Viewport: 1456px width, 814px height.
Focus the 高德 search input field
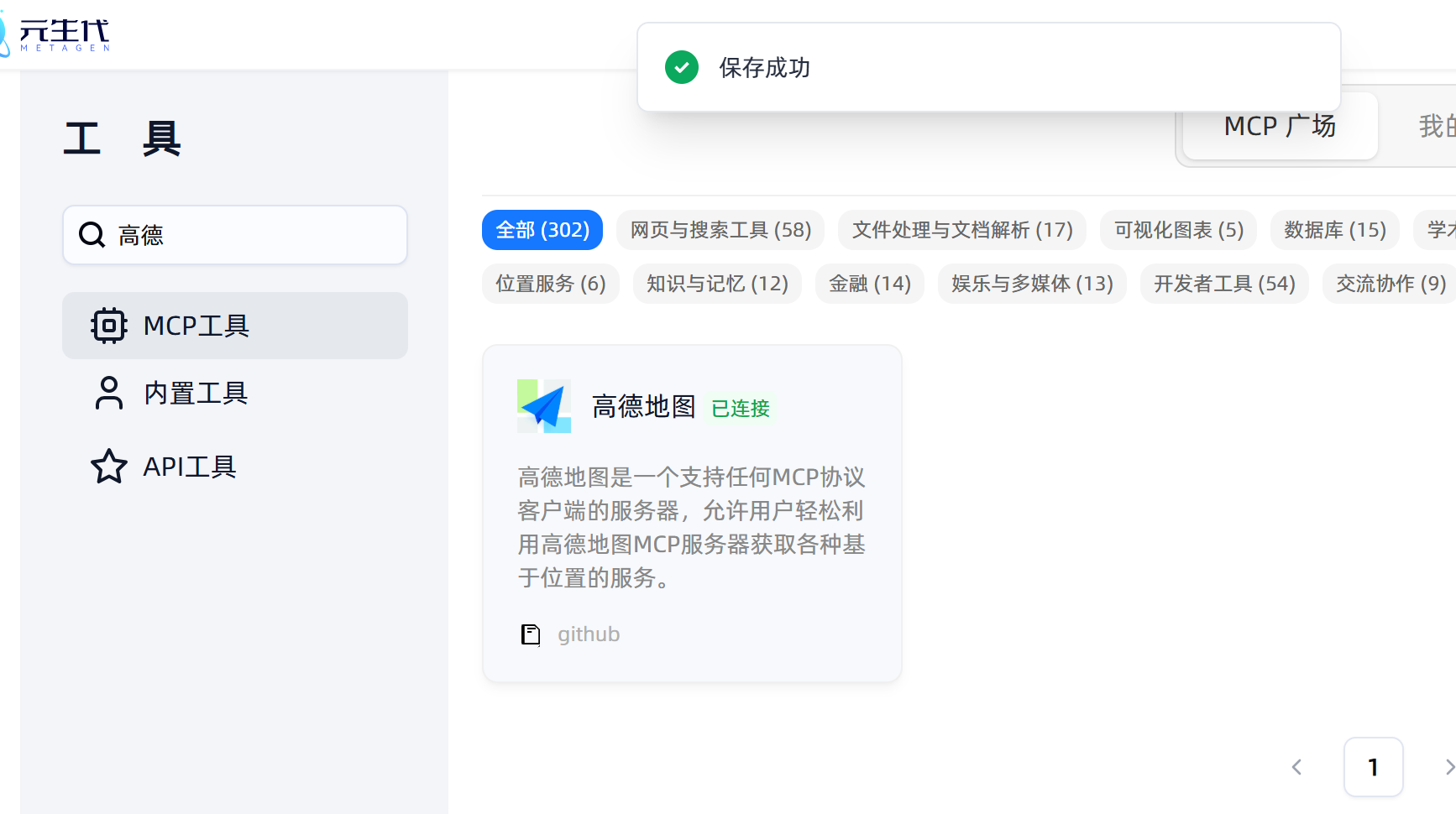click(235, 235)
